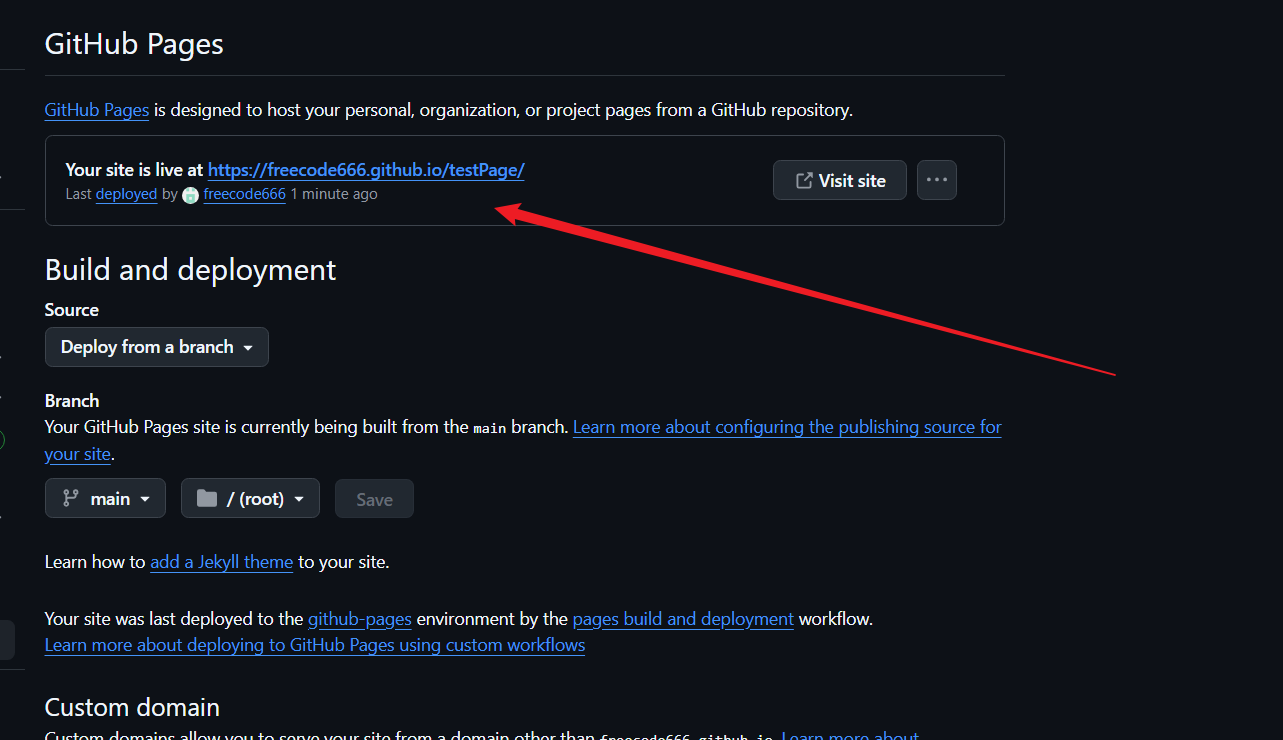Open the live site URL freecode666.github.io/testPage
The image size is (1283, 740).
(366, 170)
